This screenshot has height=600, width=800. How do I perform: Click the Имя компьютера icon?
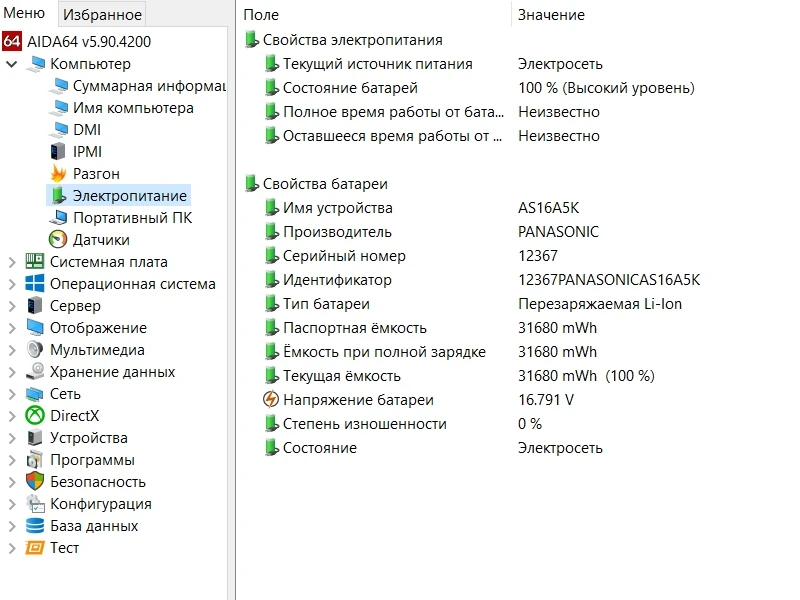59,108
